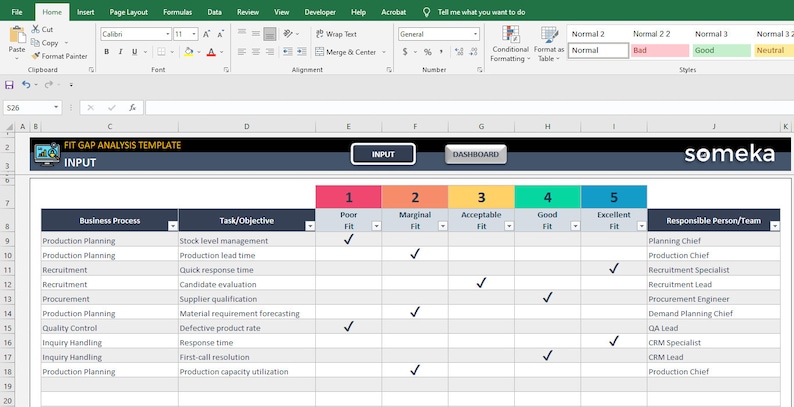Switch to the Formulas tab
Viewport: 794px width, 407px height.
[177, 12]
